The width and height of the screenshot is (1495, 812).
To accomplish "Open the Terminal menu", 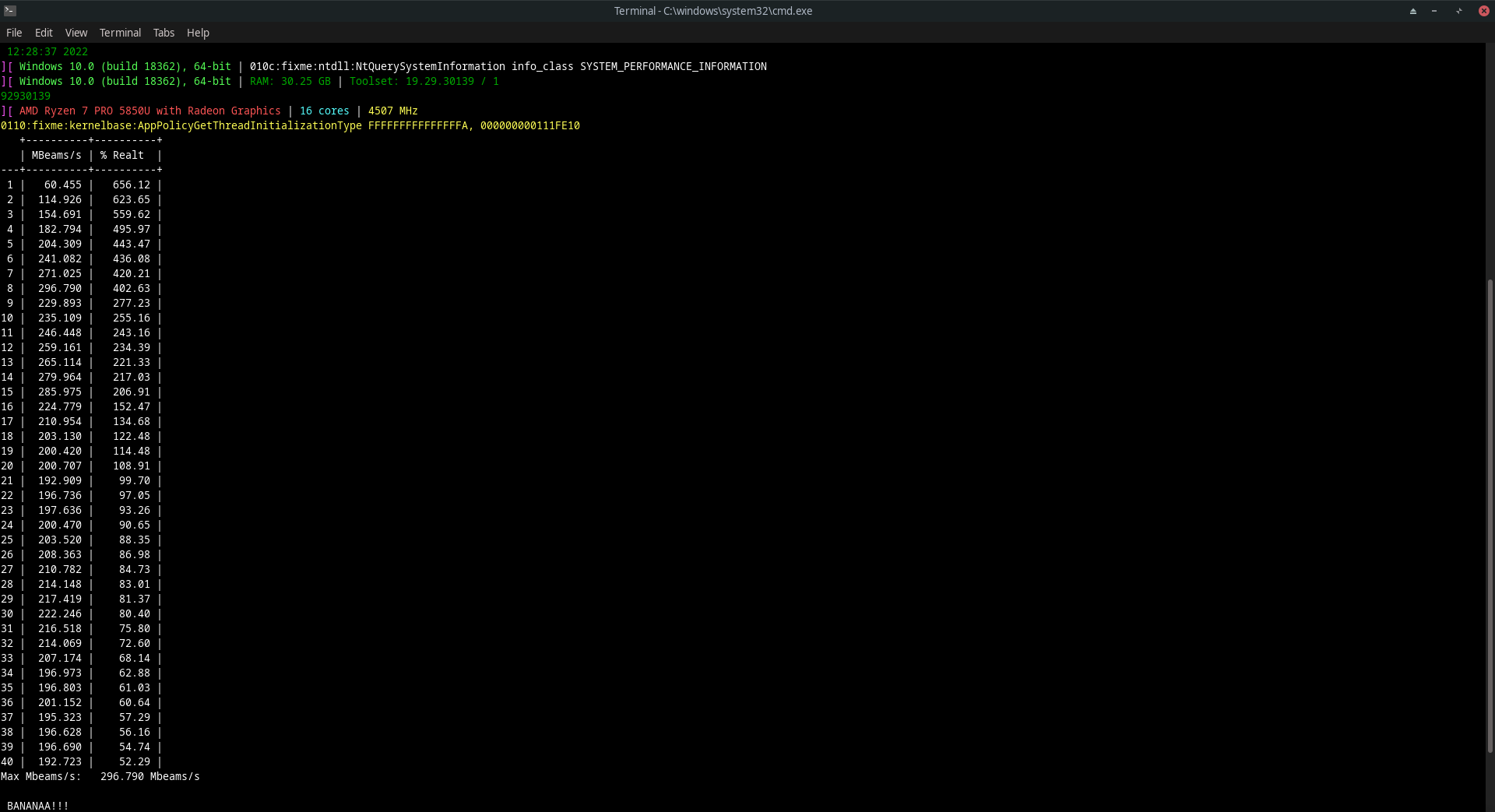I will click(x=120, y=33).
